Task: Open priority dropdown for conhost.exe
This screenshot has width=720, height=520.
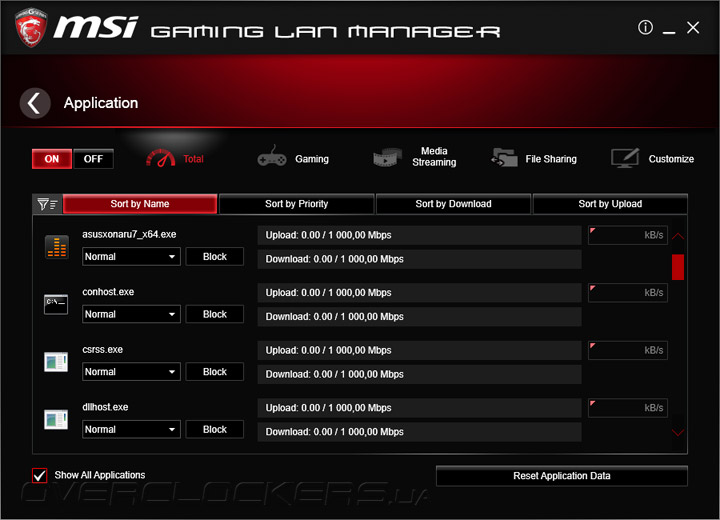Action: pyautogui.click(x=131, y=314)
